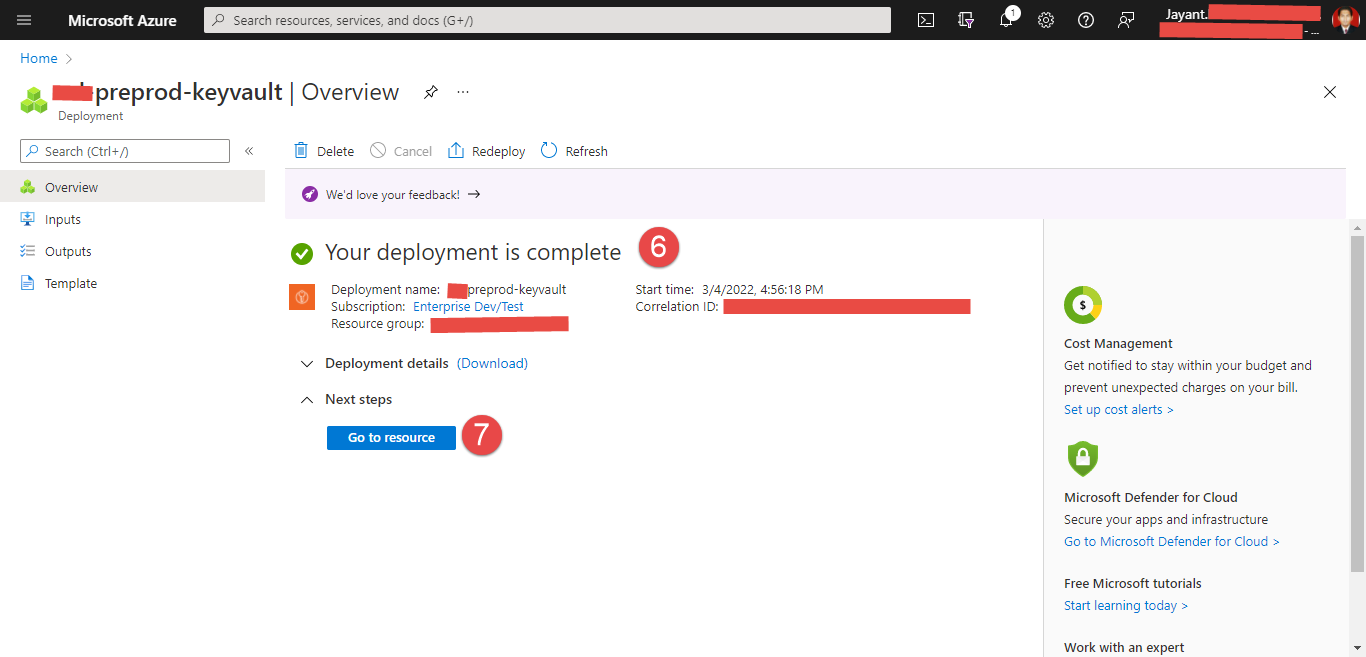Launch Cloud Shell from top bar
The height and width of the screenshot is (657, 1366).
click(926, 20)
